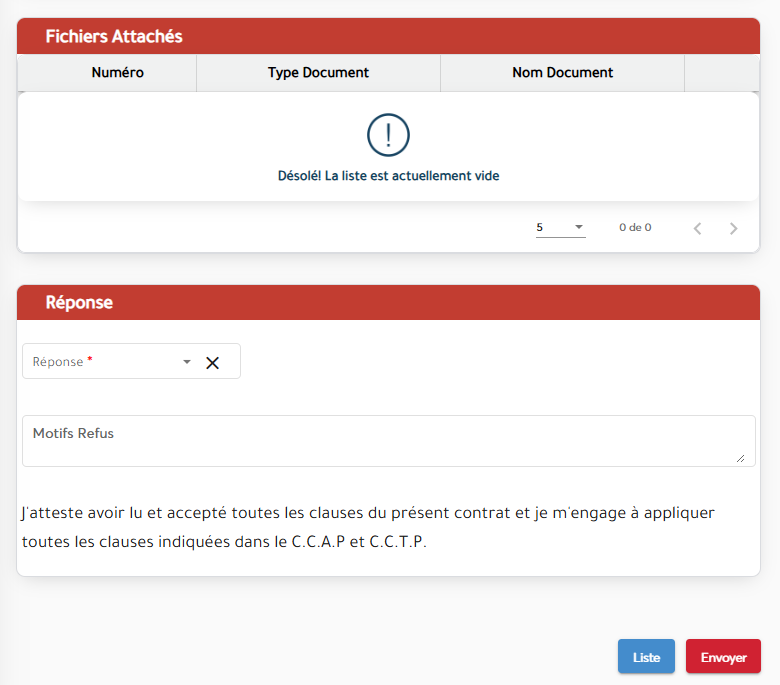The height and width of the screenshot is (685, 780).
Task: Click the Réponse required select field label
Action: 62,362
